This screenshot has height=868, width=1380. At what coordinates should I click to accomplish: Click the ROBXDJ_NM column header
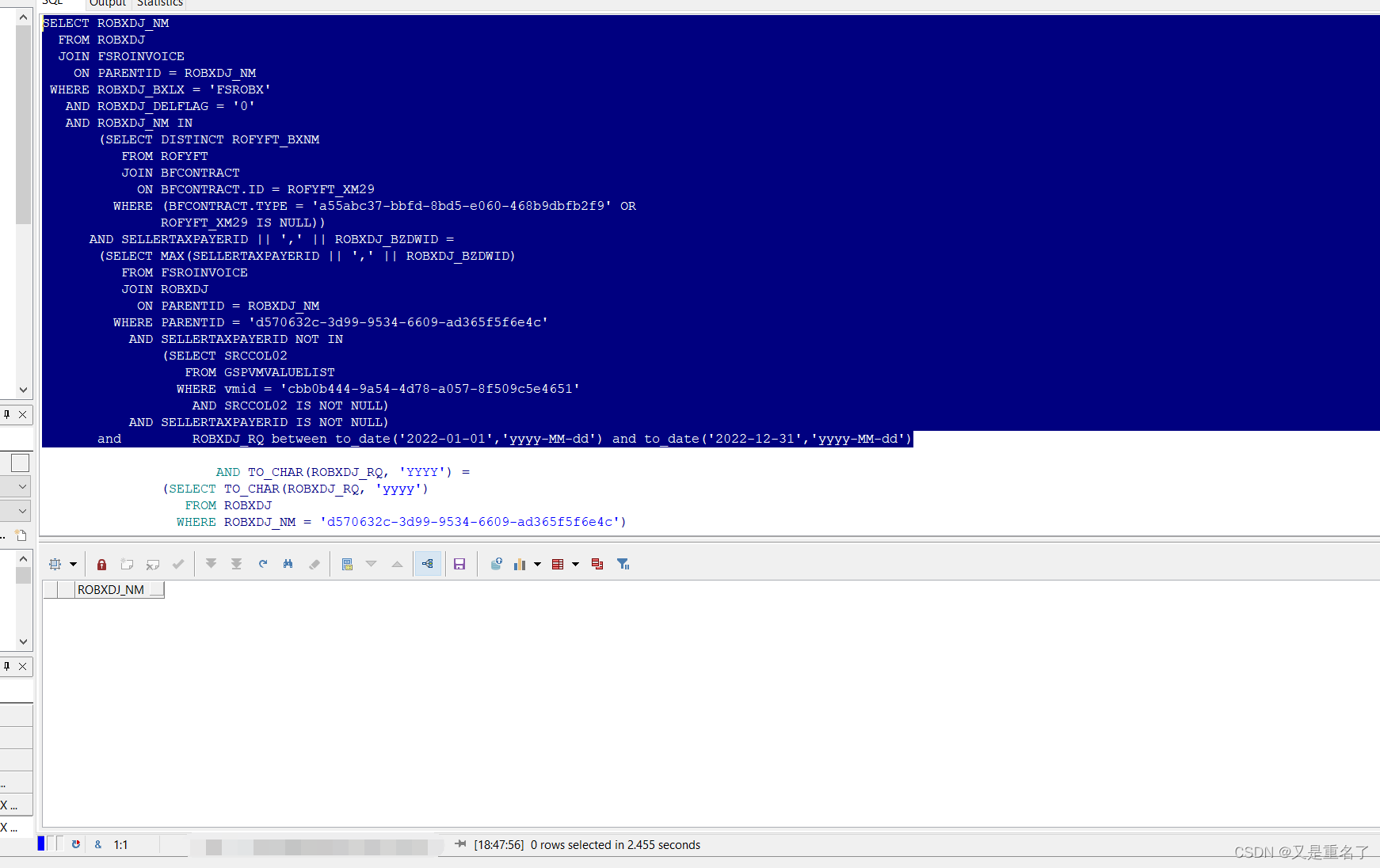pos(119,589)
